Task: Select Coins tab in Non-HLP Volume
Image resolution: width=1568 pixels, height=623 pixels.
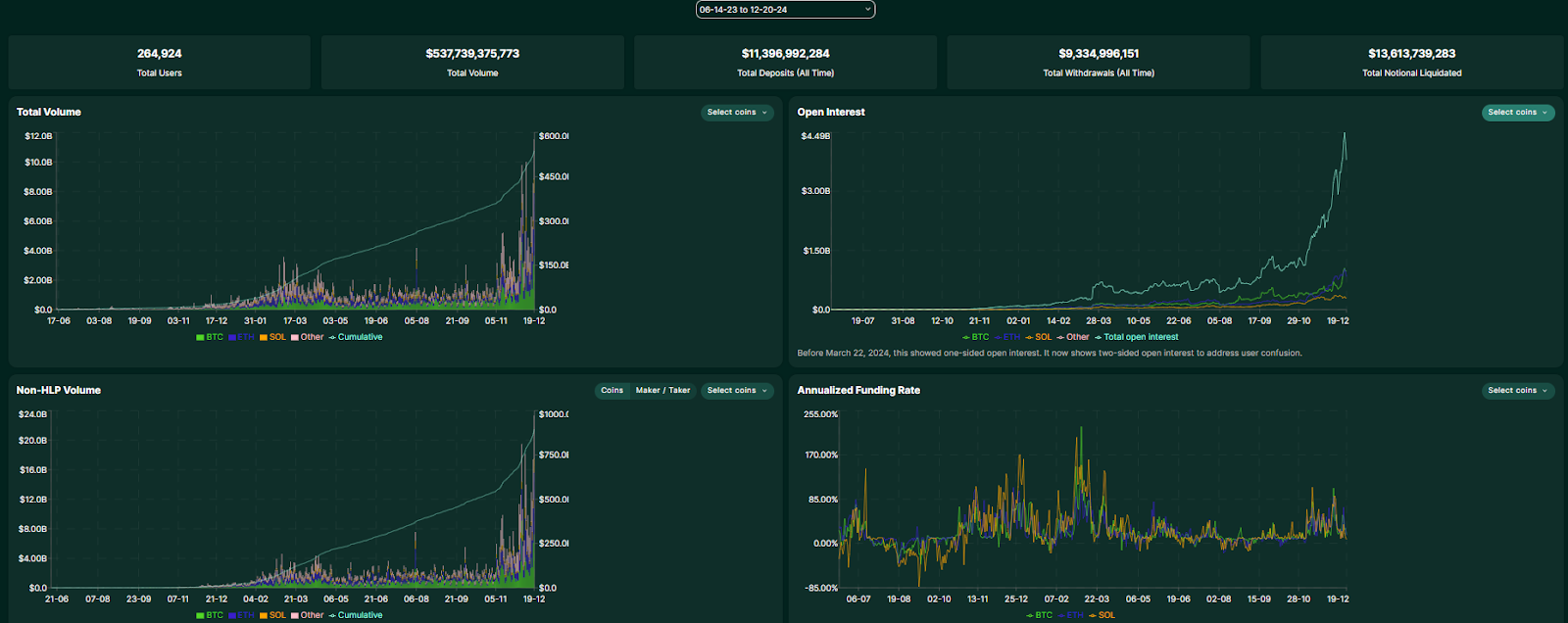Action: click(x=612, y=391)
